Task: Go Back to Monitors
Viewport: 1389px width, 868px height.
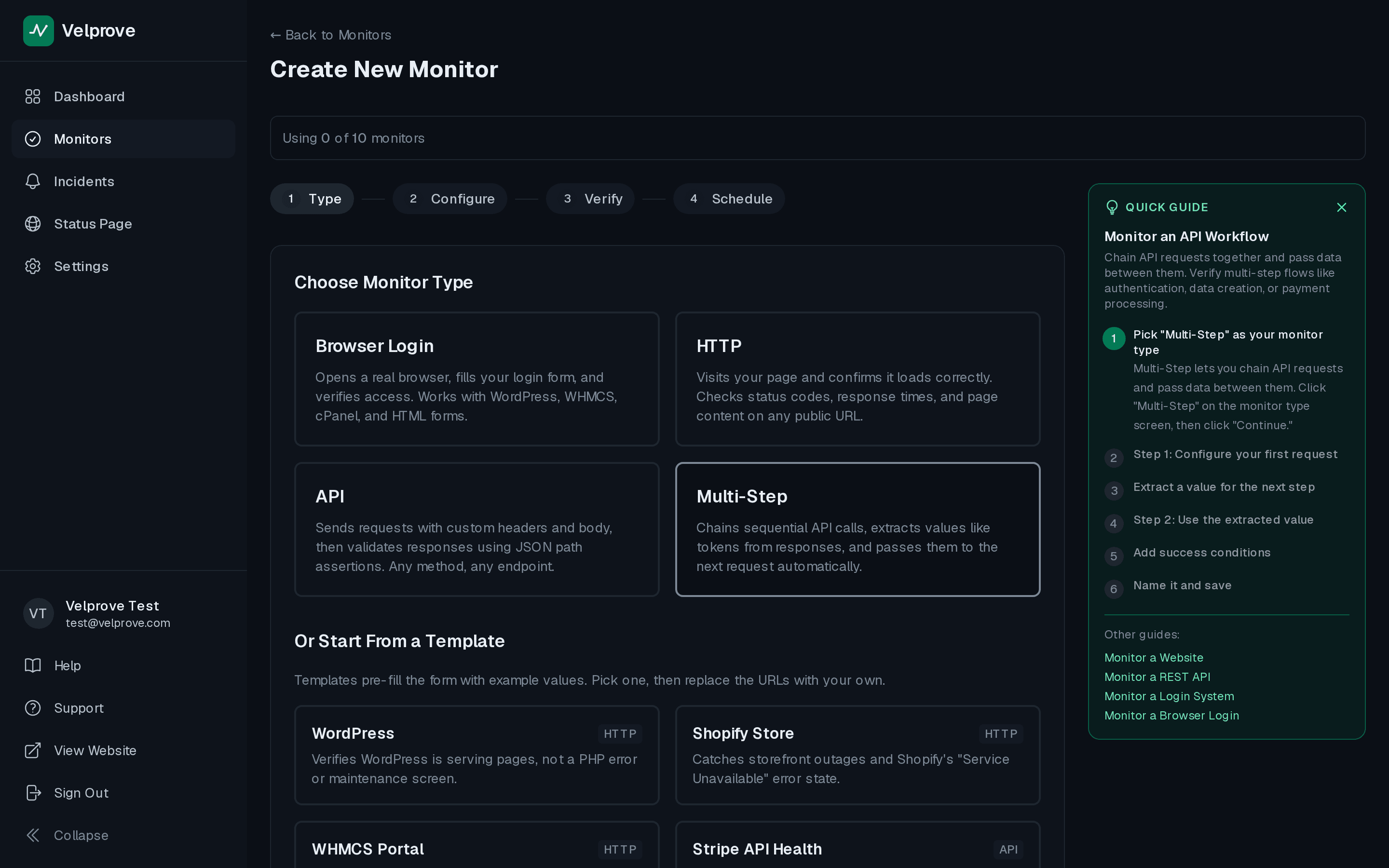Action: point(330,35)
